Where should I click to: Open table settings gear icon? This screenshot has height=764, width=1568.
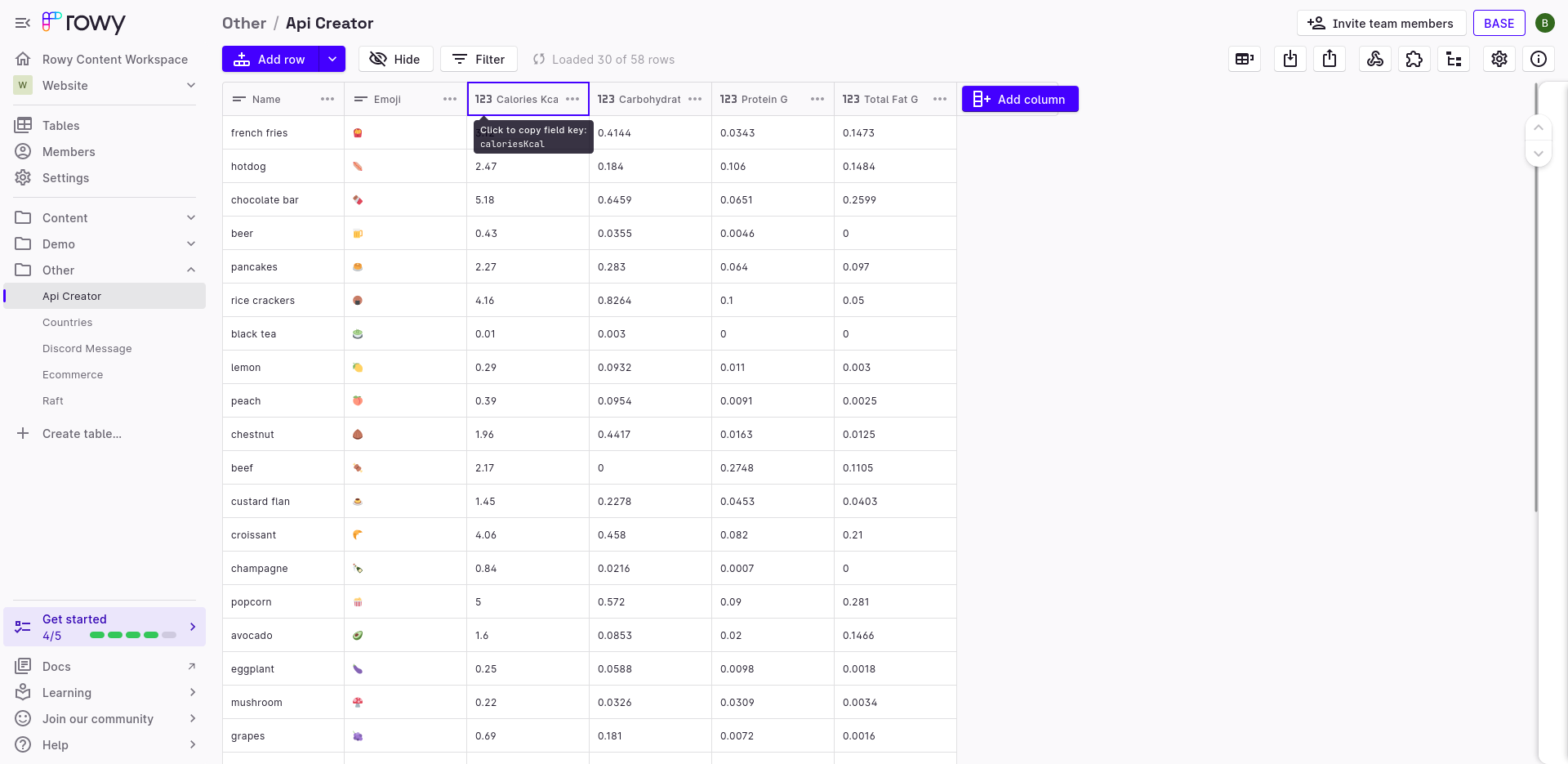click(1499, 59)
